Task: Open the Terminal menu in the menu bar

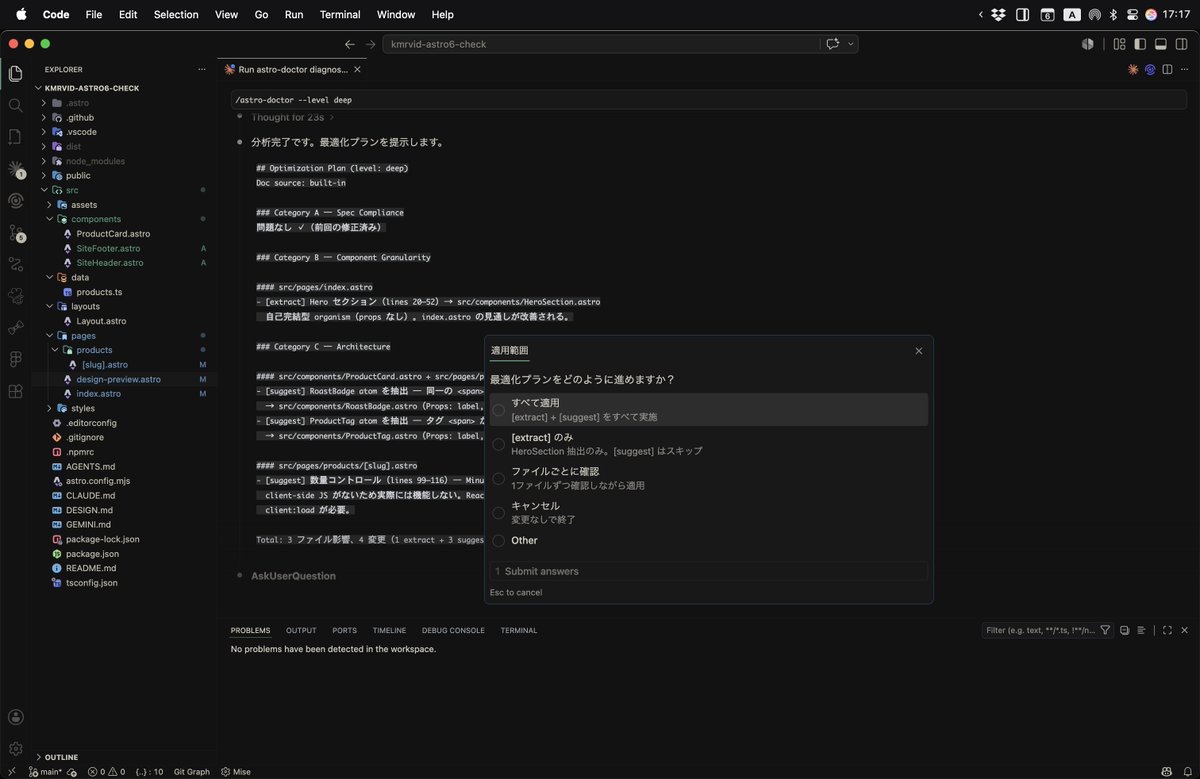Action: point(340,14)
